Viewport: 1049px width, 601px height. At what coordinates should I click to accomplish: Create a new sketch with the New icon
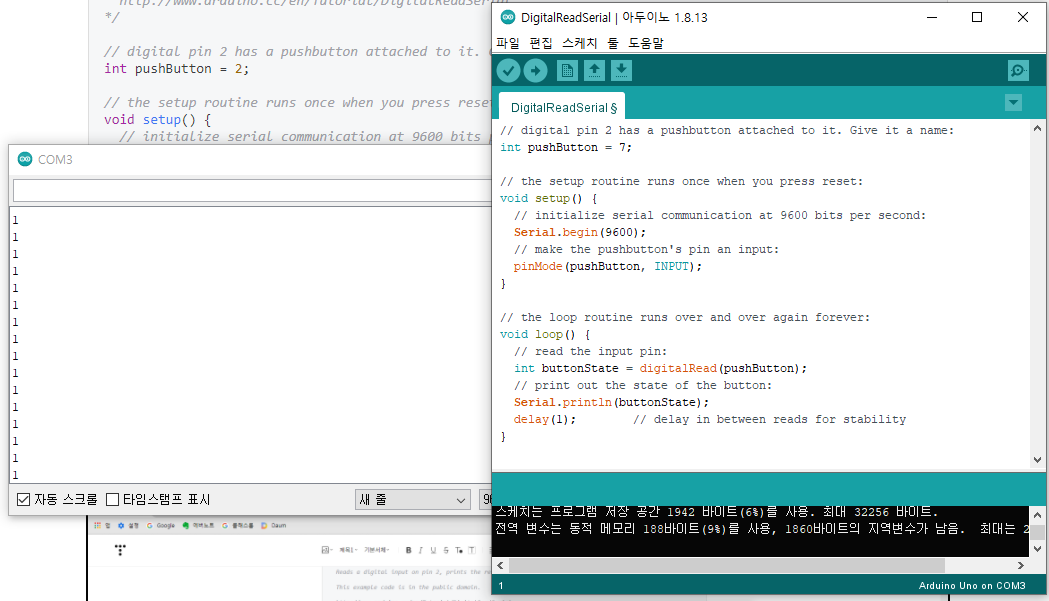click(x=567, y=70)
